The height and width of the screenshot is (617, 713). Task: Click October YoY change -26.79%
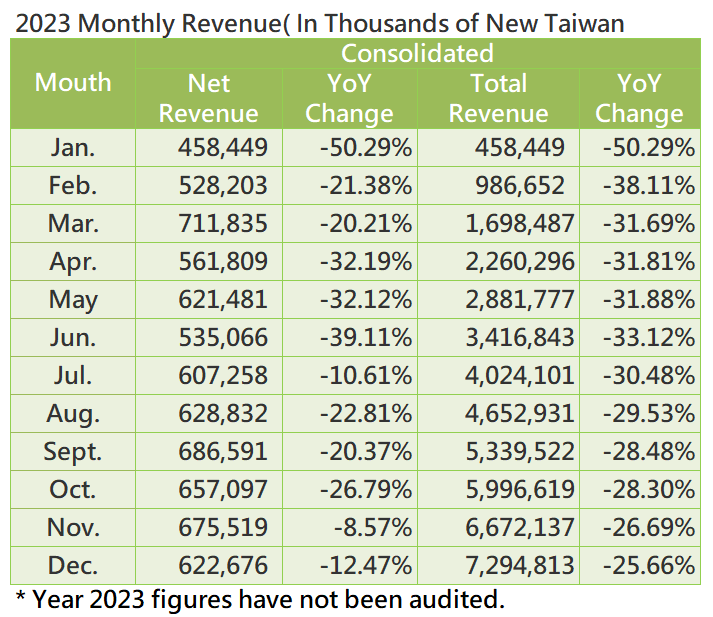365,490
